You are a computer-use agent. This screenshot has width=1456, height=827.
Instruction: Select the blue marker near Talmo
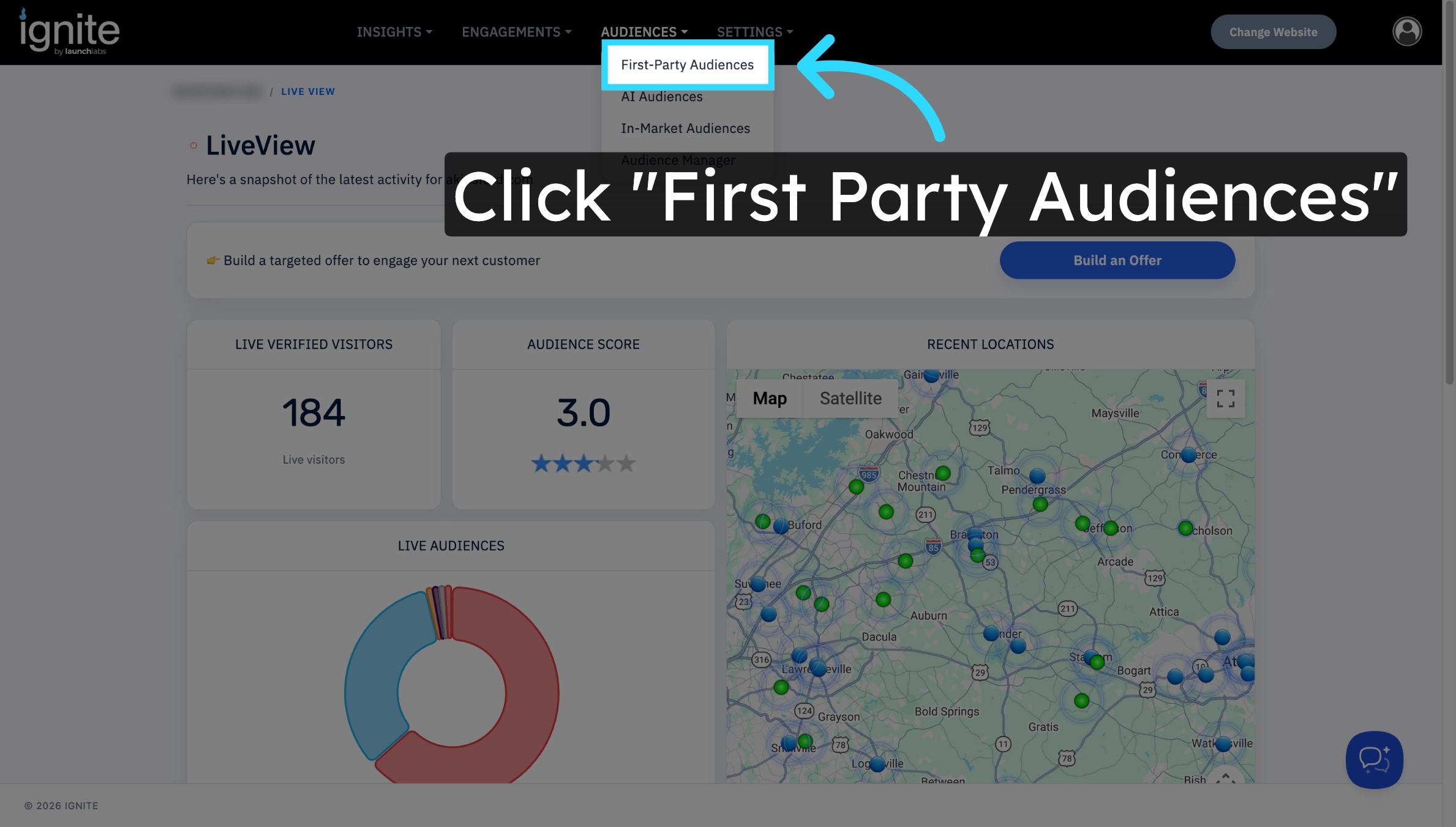click(1037, 476)
